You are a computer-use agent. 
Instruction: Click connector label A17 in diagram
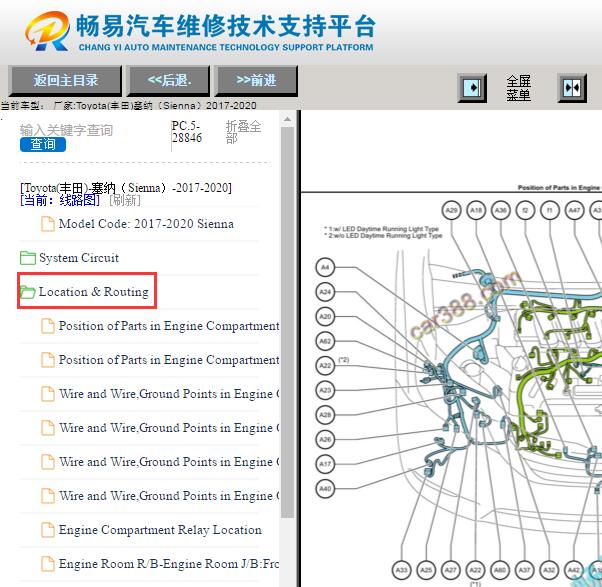click(325, 464)
